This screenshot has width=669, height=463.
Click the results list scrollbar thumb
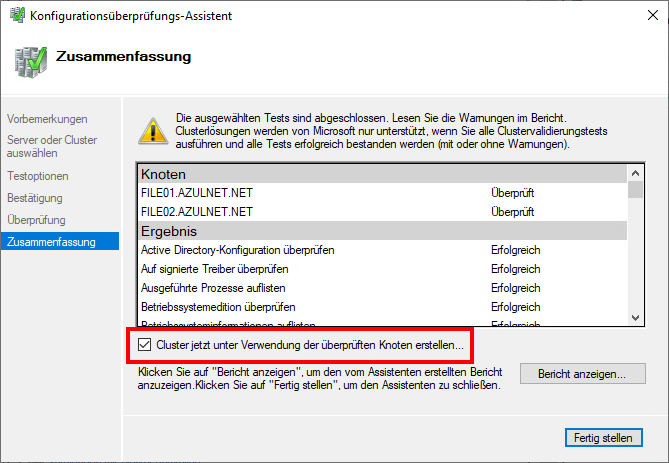[635, 189]
